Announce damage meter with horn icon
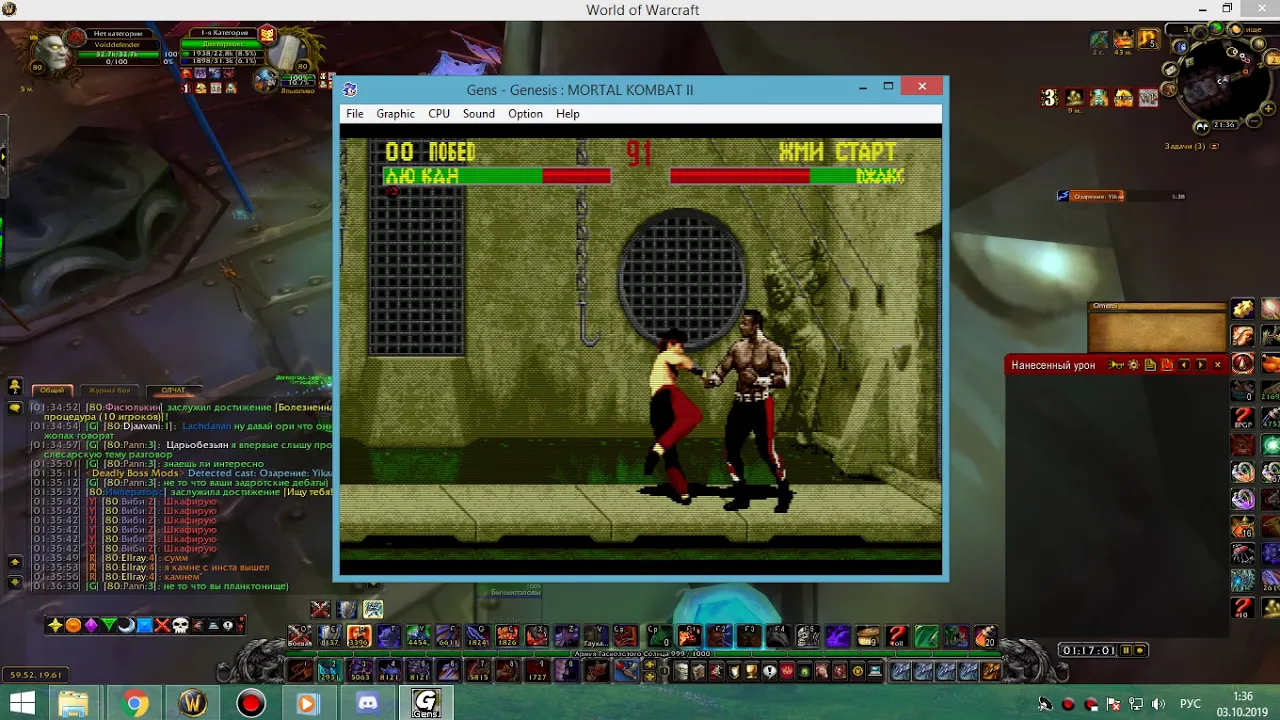 [x=1116, y=365]
